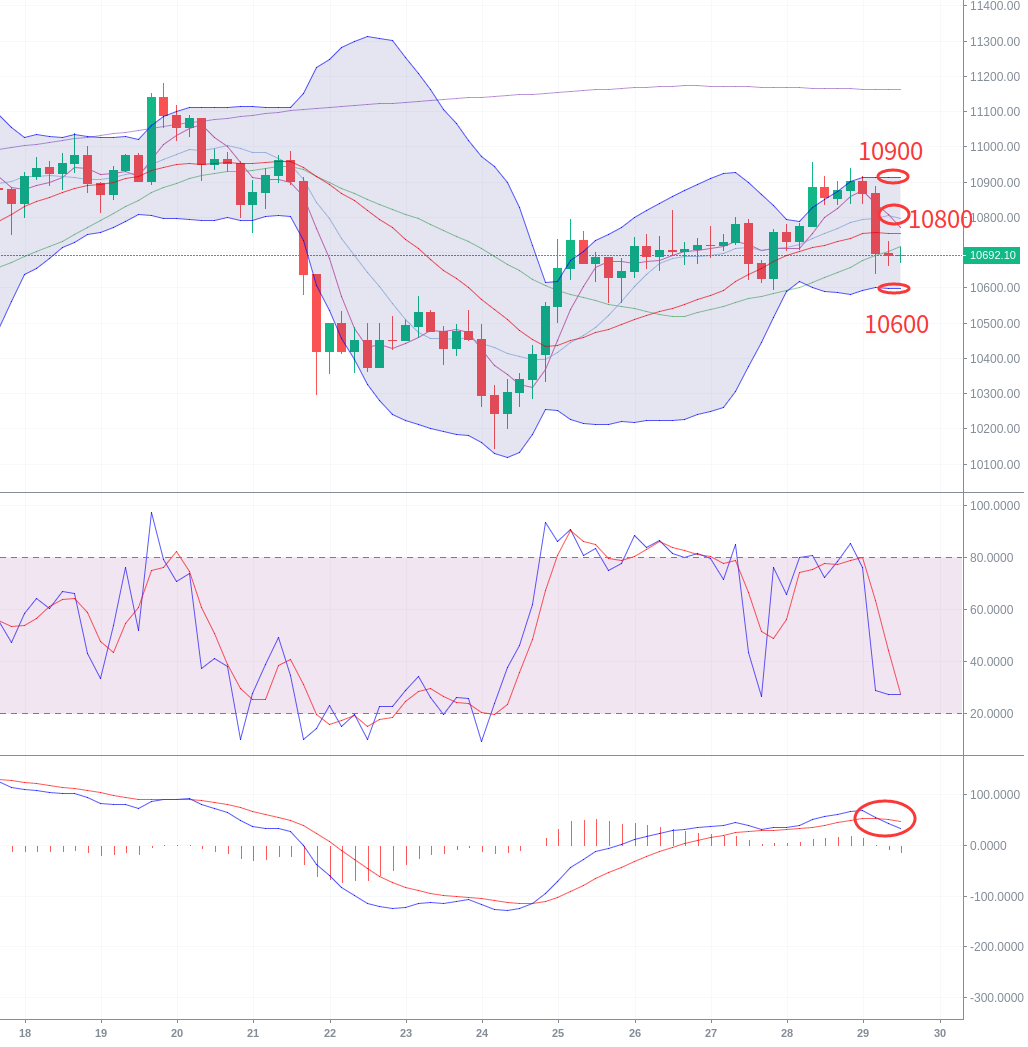Screen dimensions: 1028x1047
Task: Click date label 21 on the time axis
Action: point(253,1033)
